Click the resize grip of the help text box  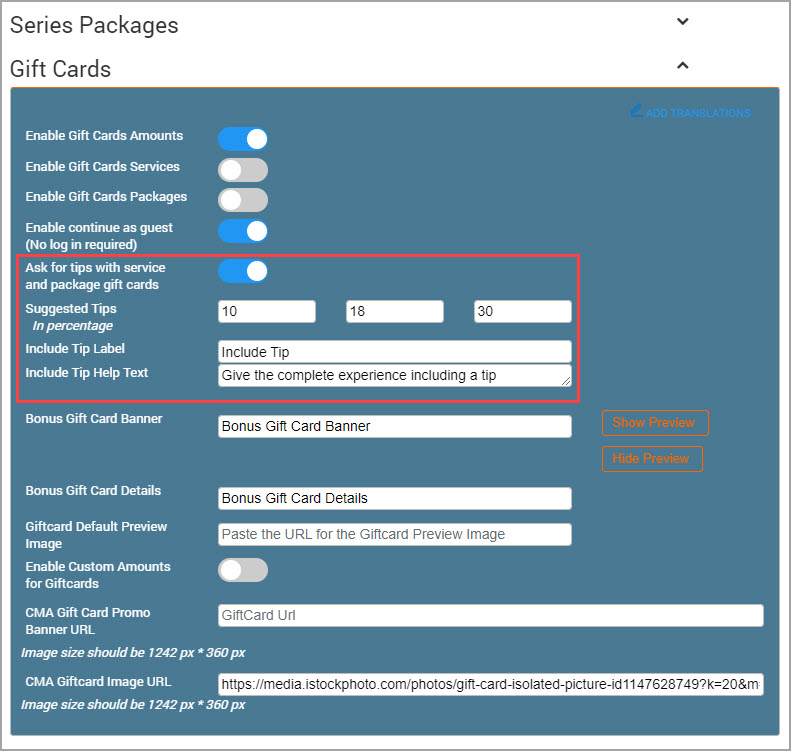(x=566, y=382)
